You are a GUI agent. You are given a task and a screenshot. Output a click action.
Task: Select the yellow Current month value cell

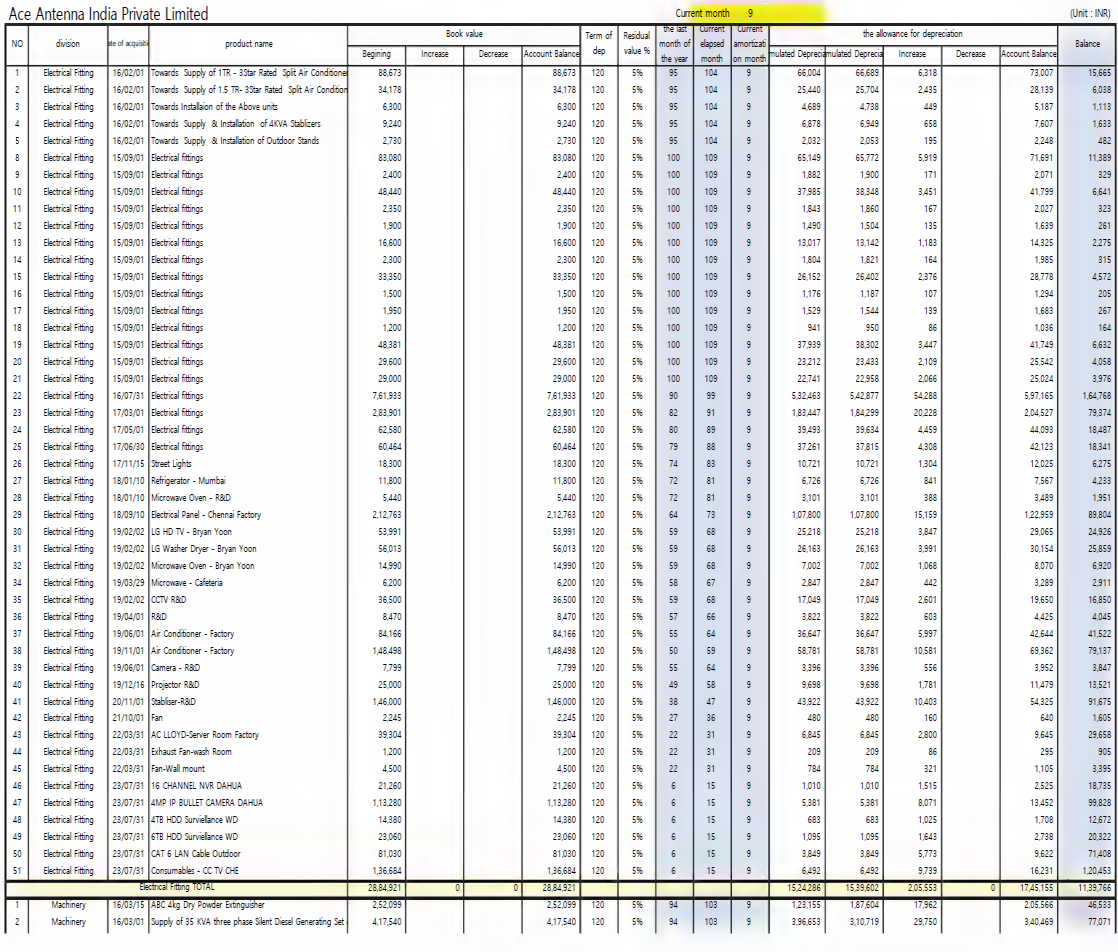point(750,14)
